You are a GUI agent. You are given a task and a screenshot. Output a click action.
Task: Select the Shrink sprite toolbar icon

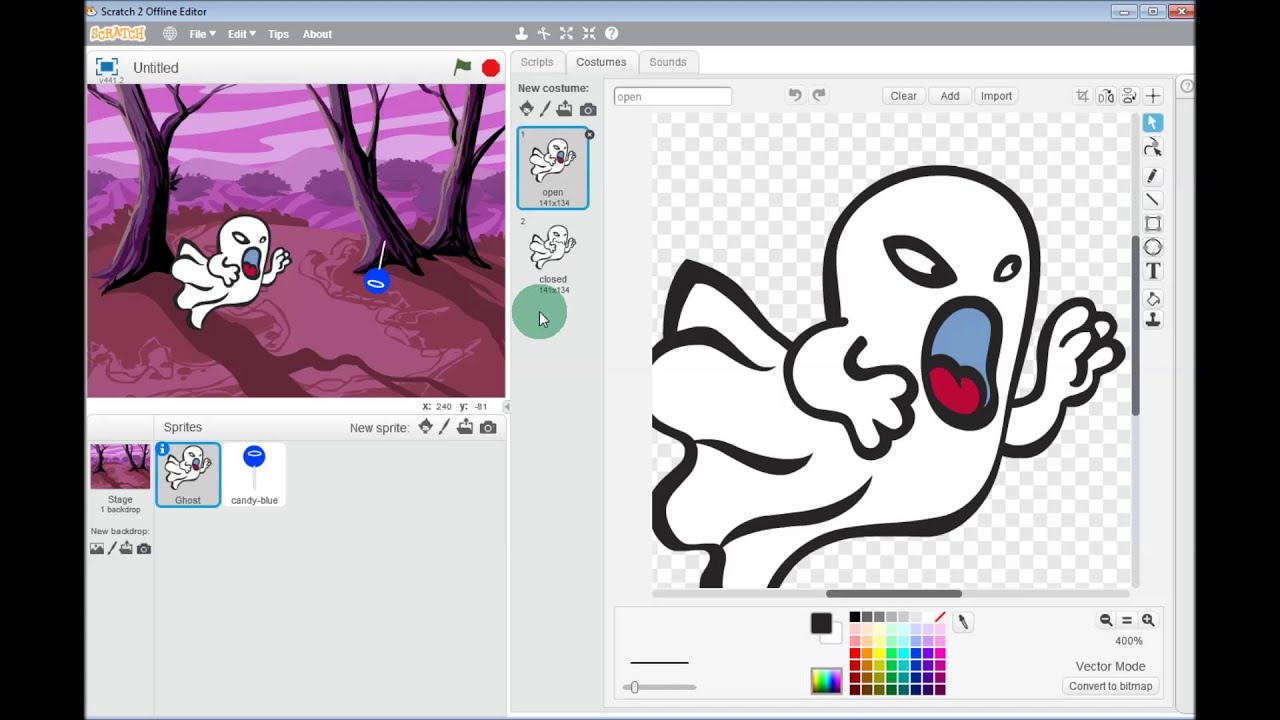[589, 34]
